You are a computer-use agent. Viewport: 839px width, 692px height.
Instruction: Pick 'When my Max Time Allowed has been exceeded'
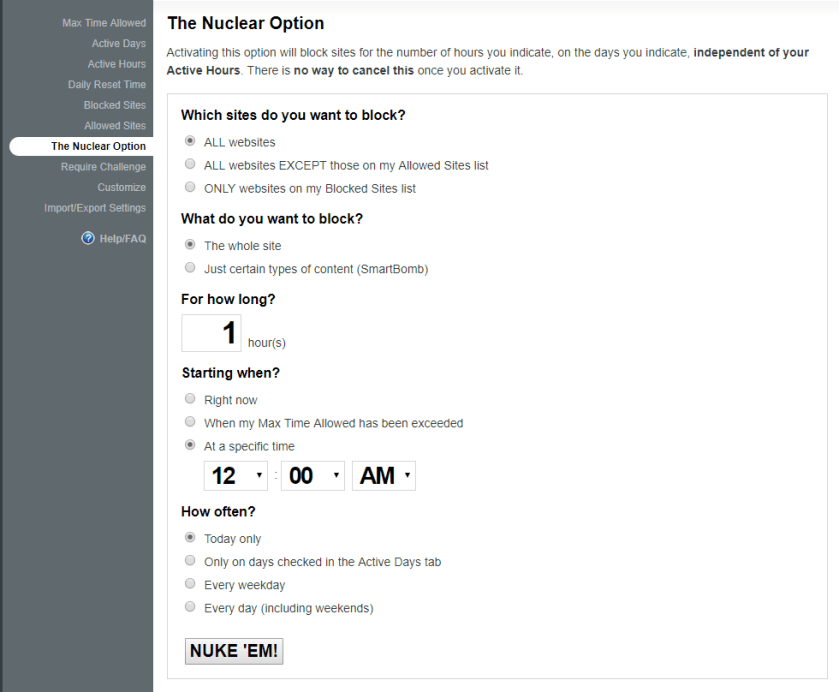click(190, 423)
